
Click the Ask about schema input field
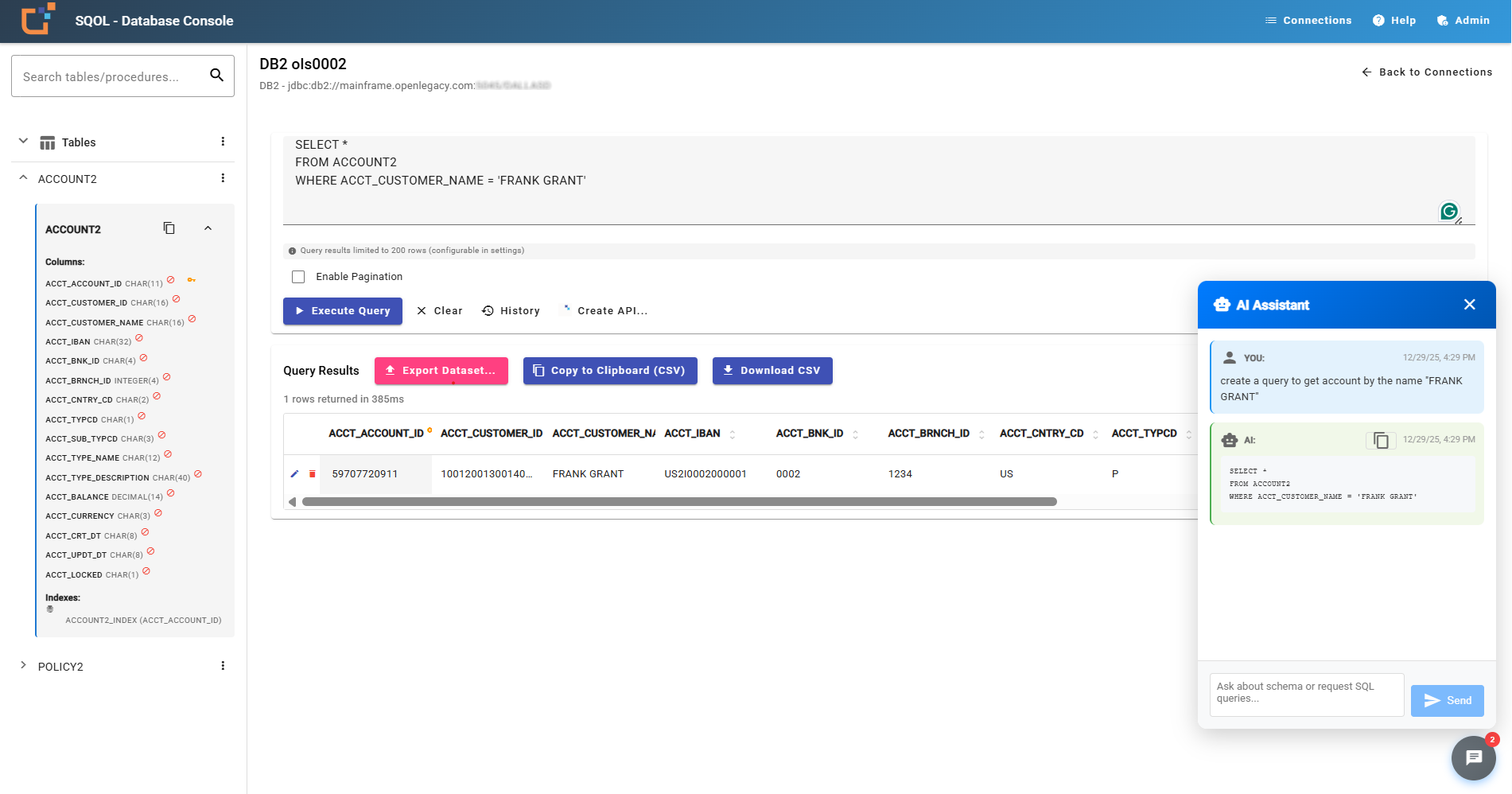point(1306,694)
